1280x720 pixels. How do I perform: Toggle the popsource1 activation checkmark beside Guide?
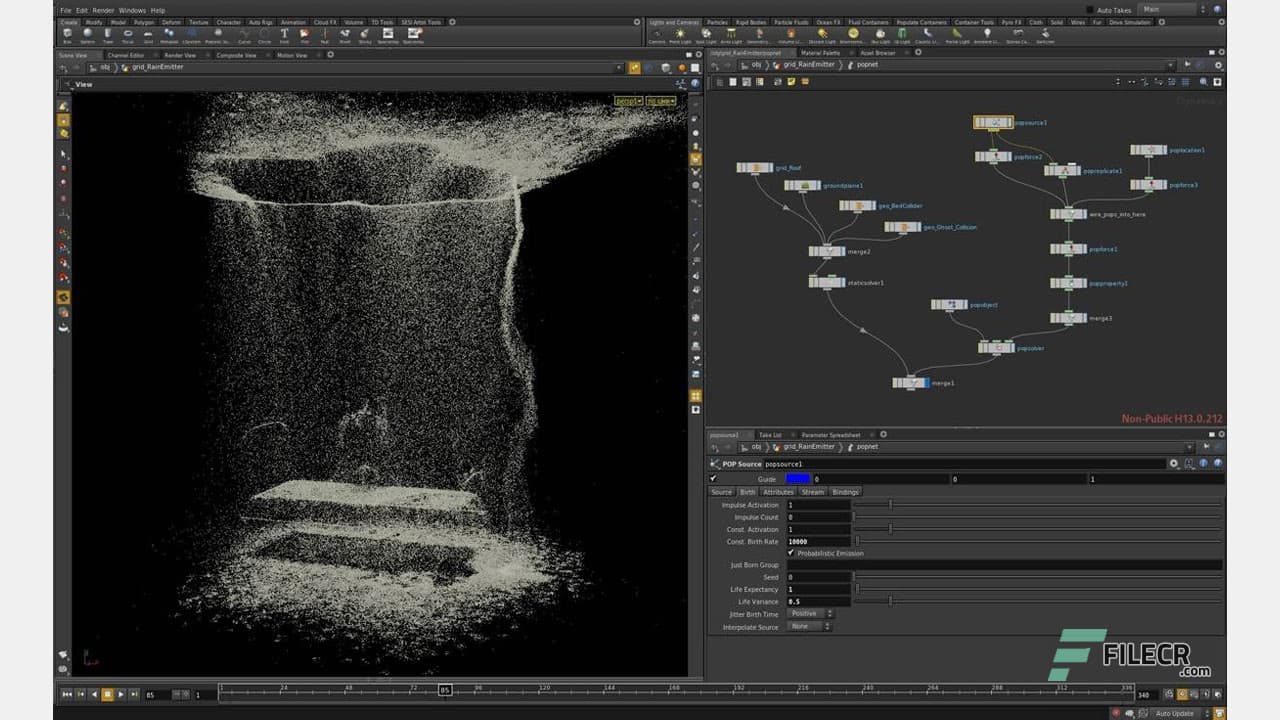[714, 478]
